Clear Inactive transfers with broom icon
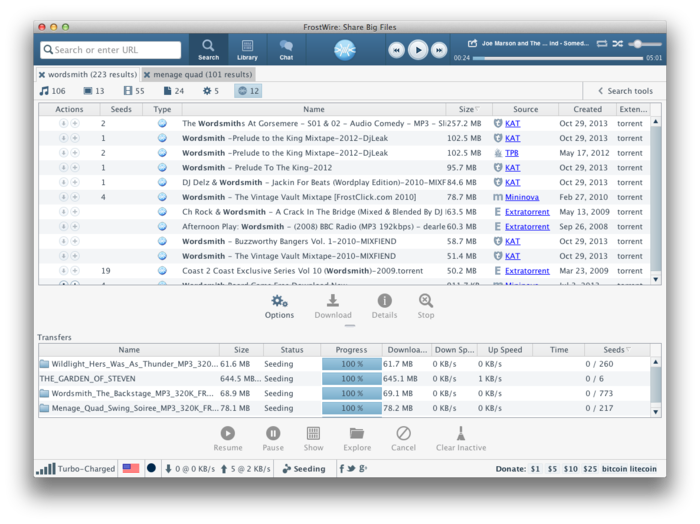The height and width of the screenshot is (524, 700). coord(461,438)
